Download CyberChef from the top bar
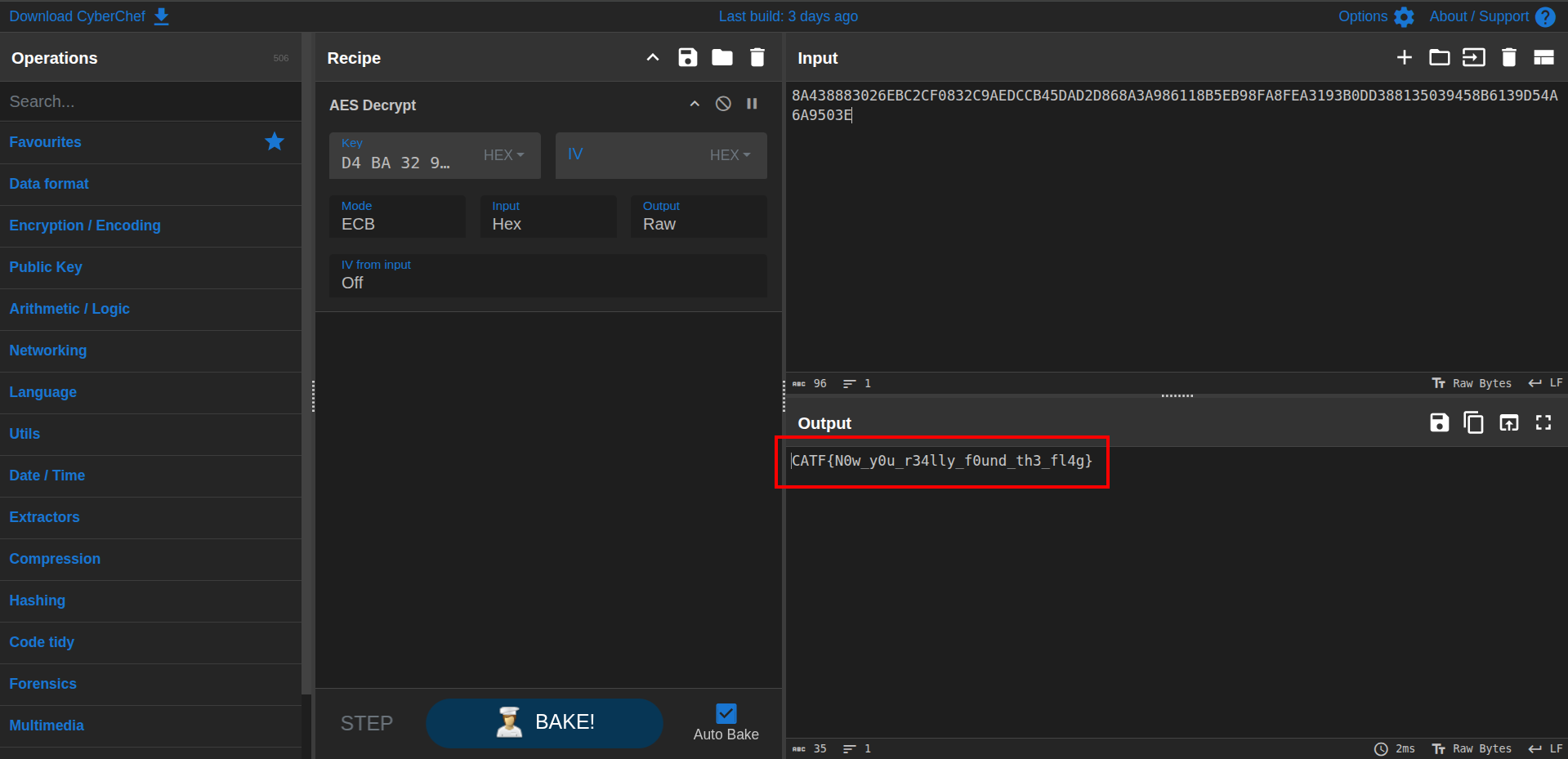Image resolution: width=1568 pixels, height=759 pixels. (89, 16)
